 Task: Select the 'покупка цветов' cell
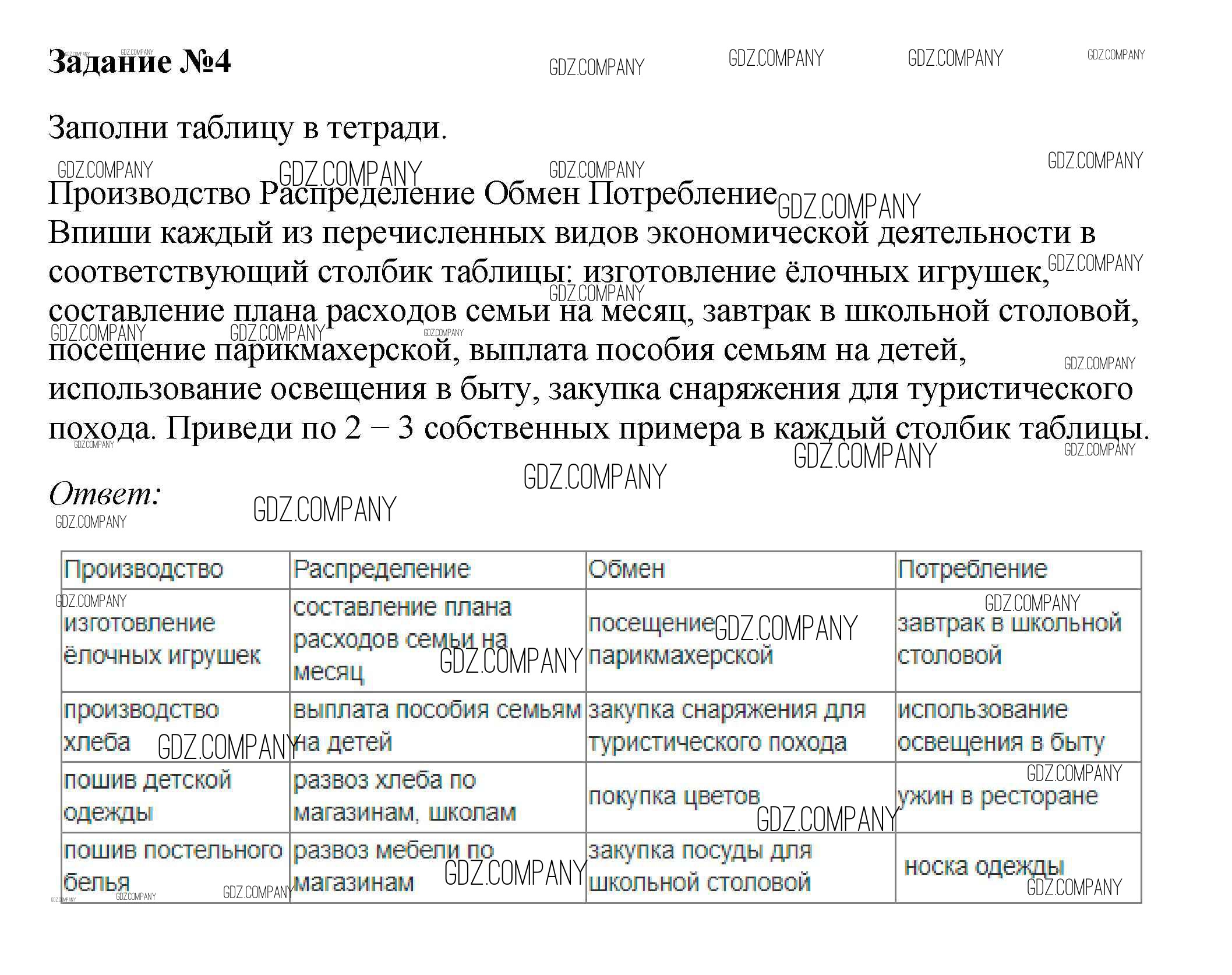[x=674, y=796]
